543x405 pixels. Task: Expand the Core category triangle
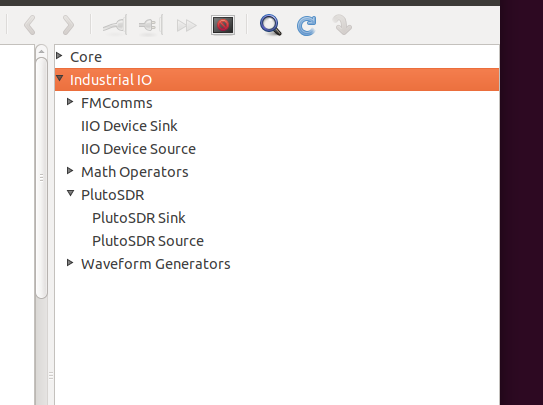point(59,55)
